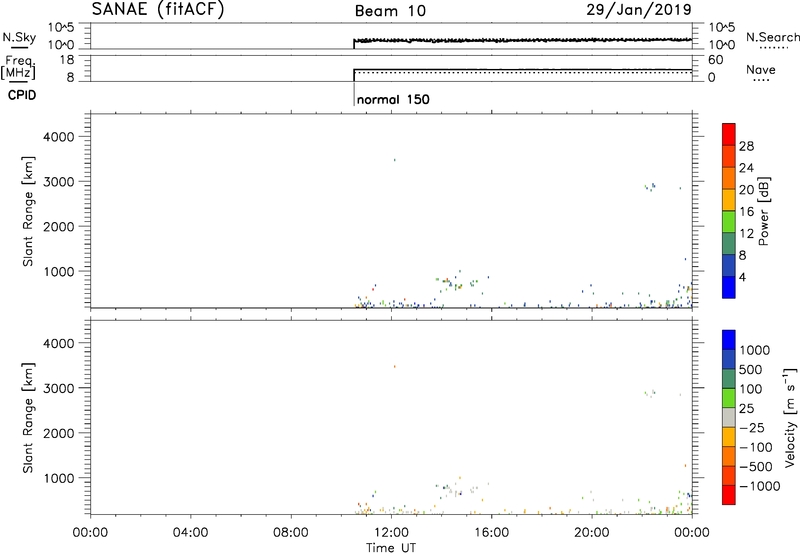Click the 3000 tick of the velocity panel

58,388
